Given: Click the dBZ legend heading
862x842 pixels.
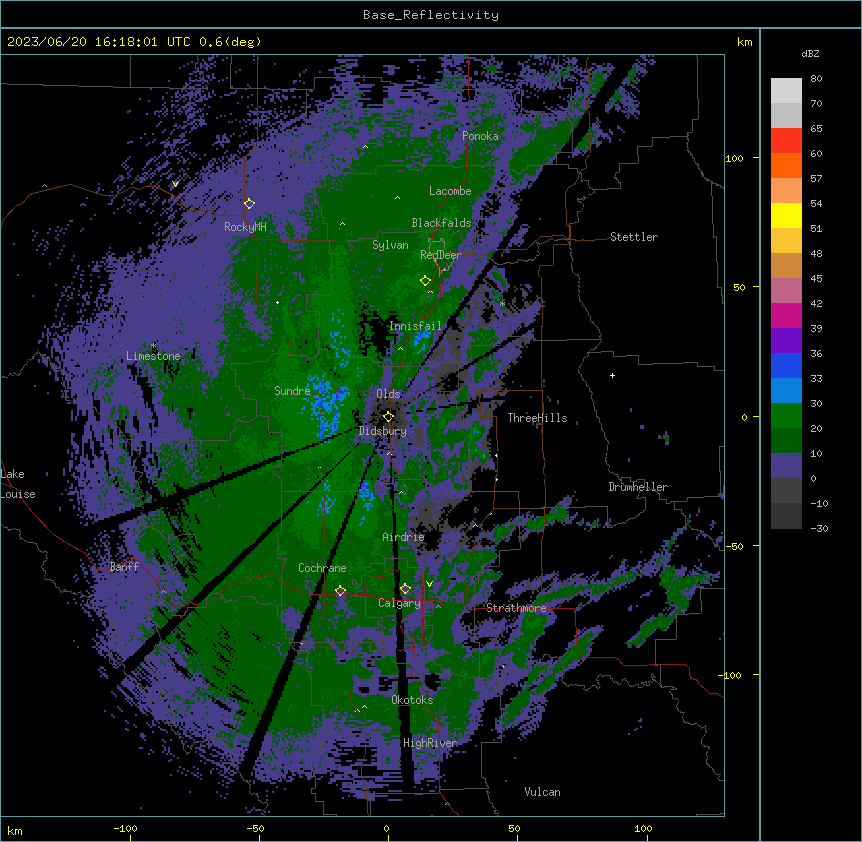Looking at the screenshot, I should (x=810, y=54).
